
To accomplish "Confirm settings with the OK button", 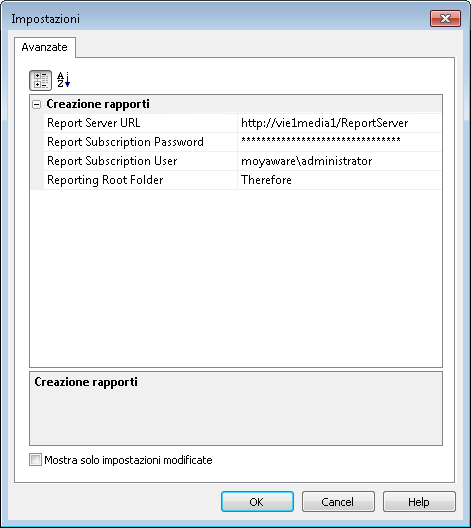I will pos(257,502).
